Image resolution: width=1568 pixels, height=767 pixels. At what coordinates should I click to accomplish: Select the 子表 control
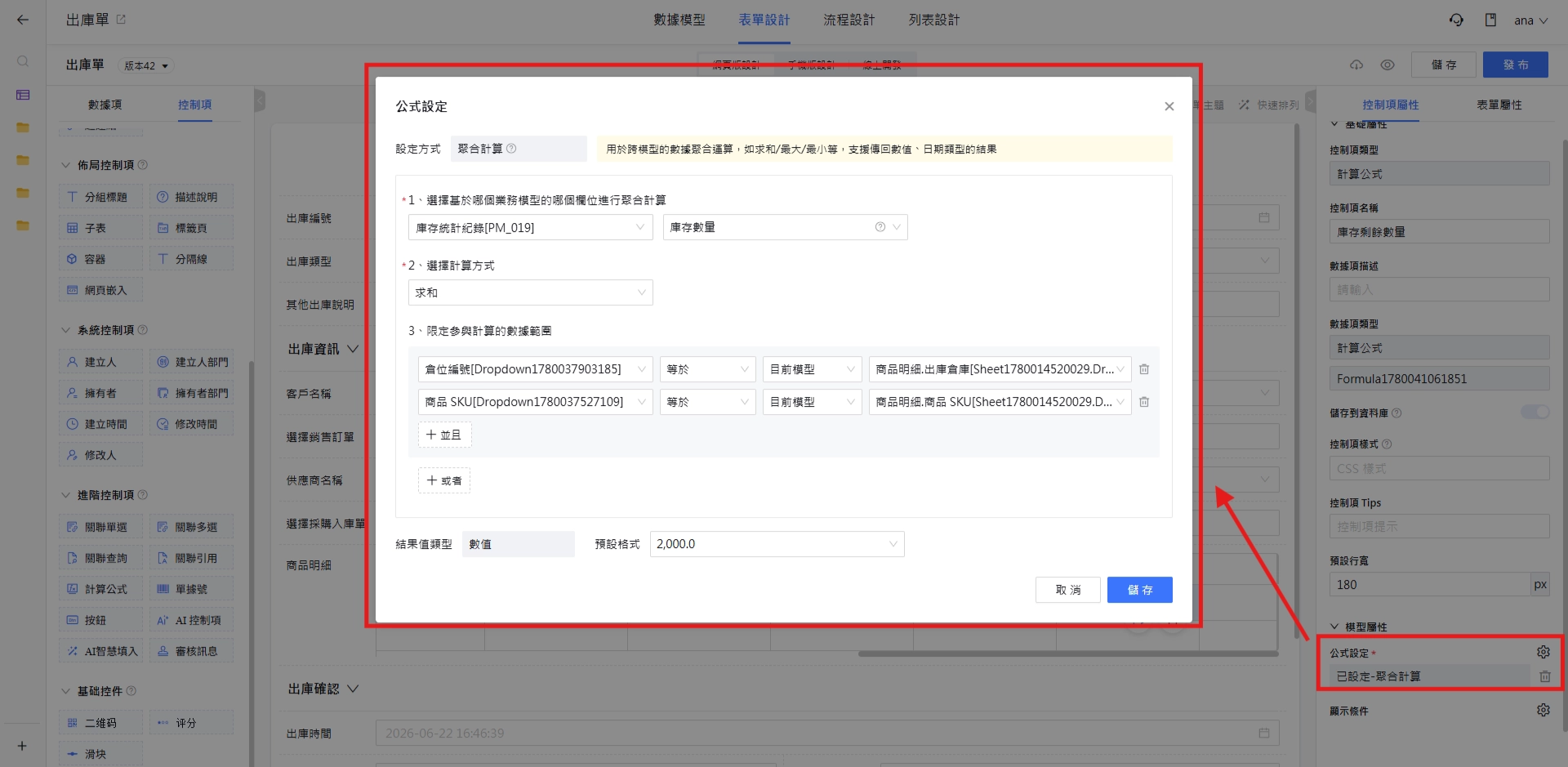101,228
